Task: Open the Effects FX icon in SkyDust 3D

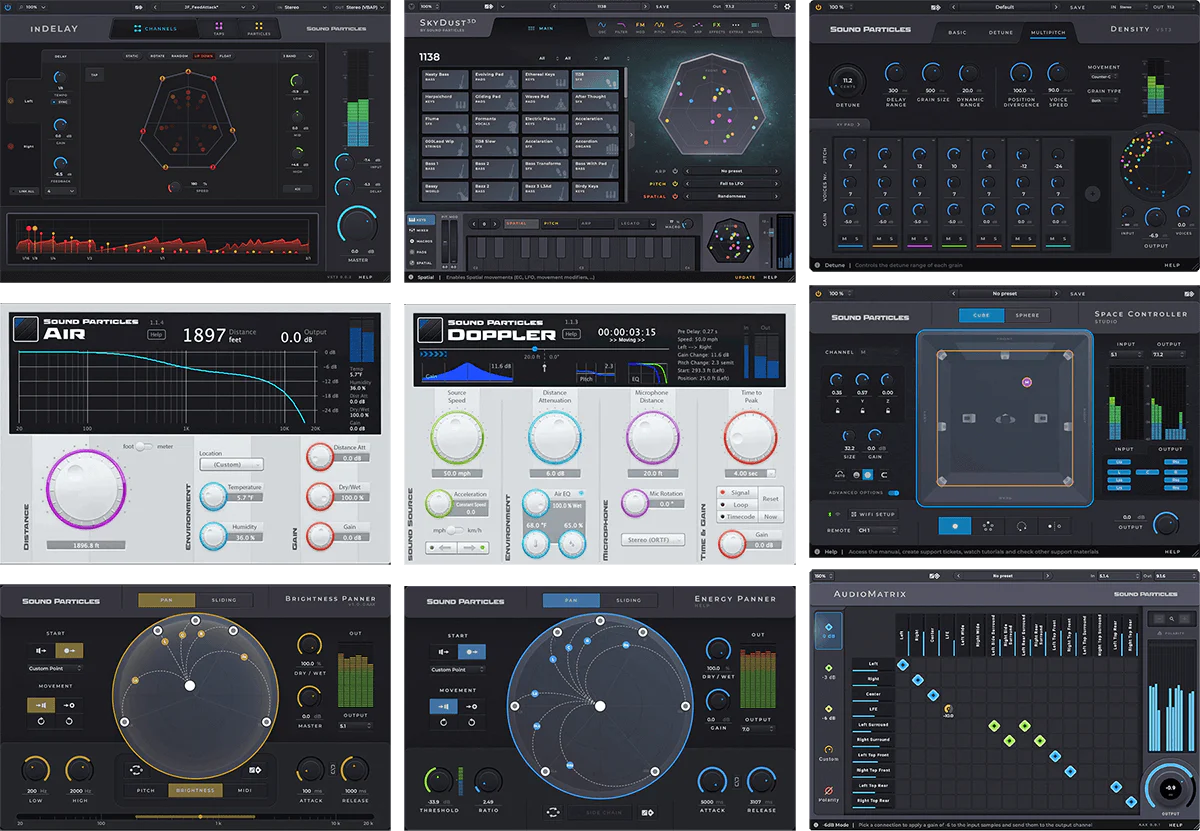Action: click(x=715, y=28)
